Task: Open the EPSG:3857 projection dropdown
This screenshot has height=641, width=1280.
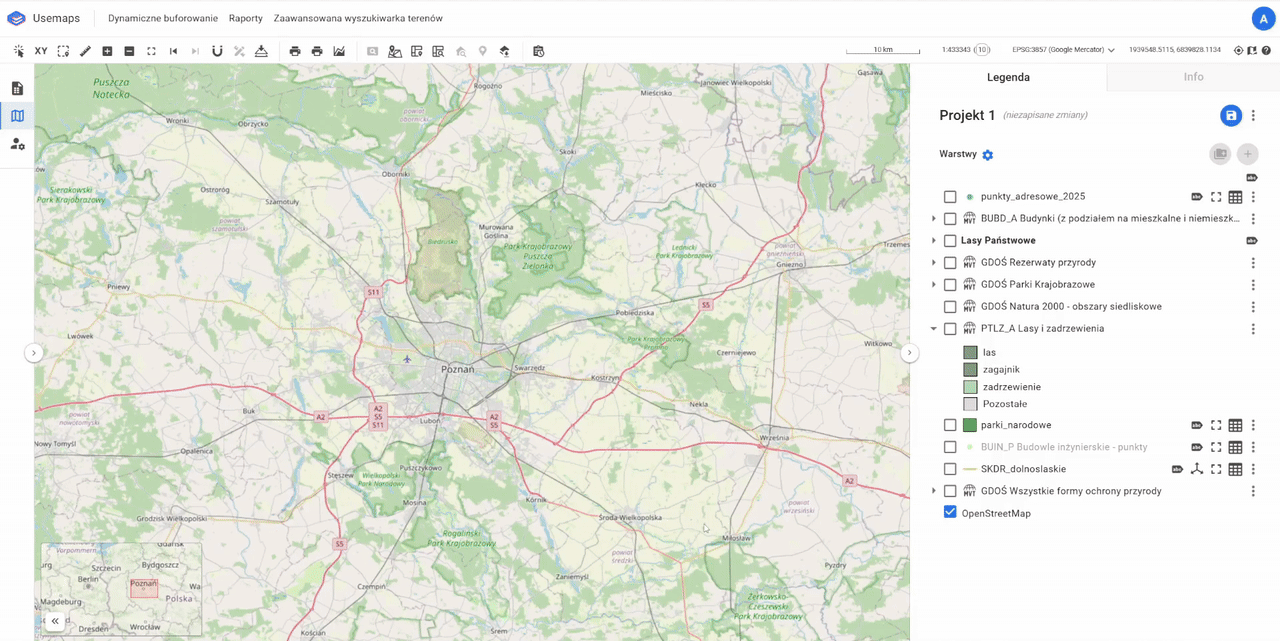Action: [1063, 50]
